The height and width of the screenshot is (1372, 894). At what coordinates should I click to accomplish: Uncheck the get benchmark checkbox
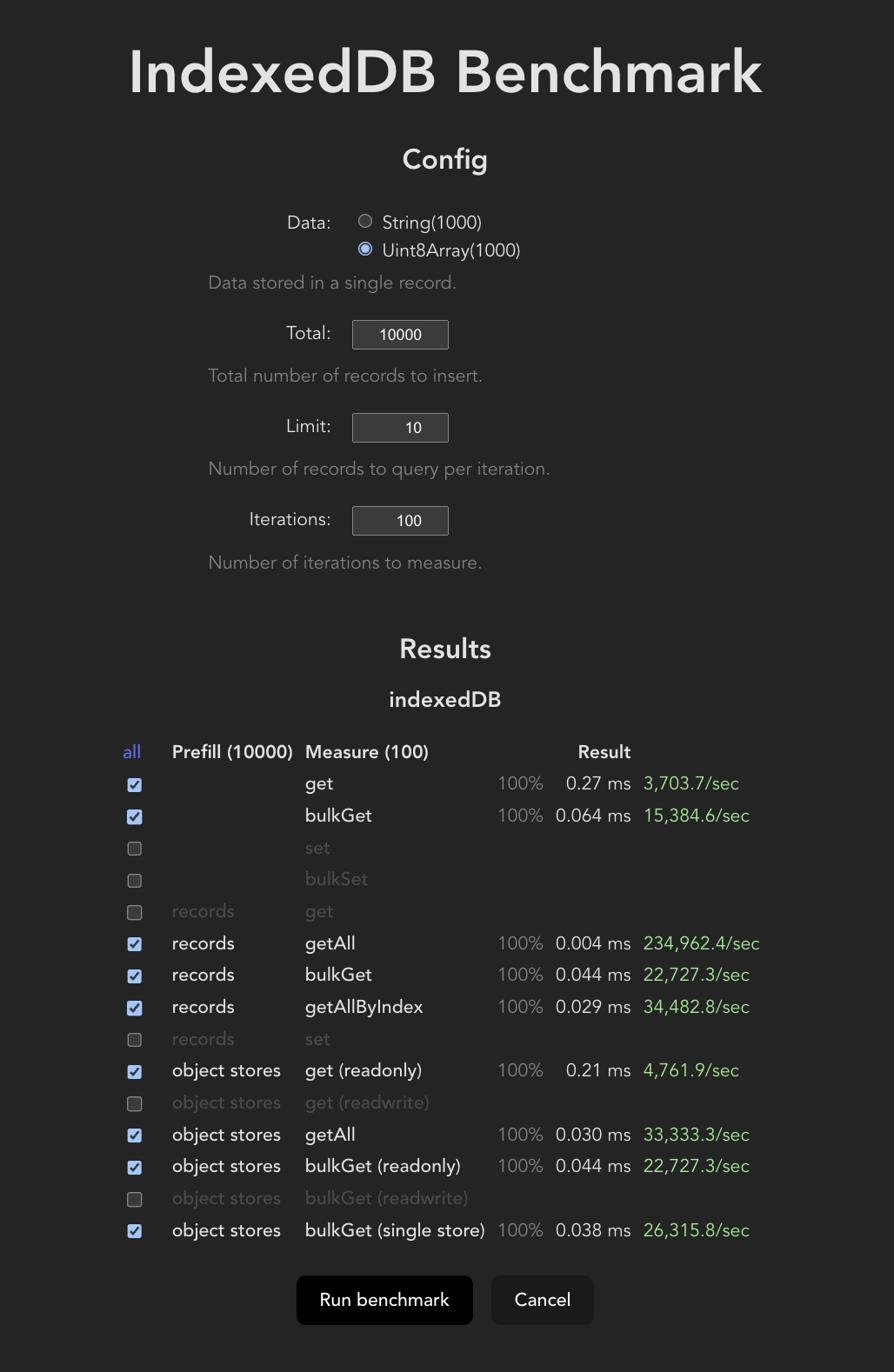point(134,784)
